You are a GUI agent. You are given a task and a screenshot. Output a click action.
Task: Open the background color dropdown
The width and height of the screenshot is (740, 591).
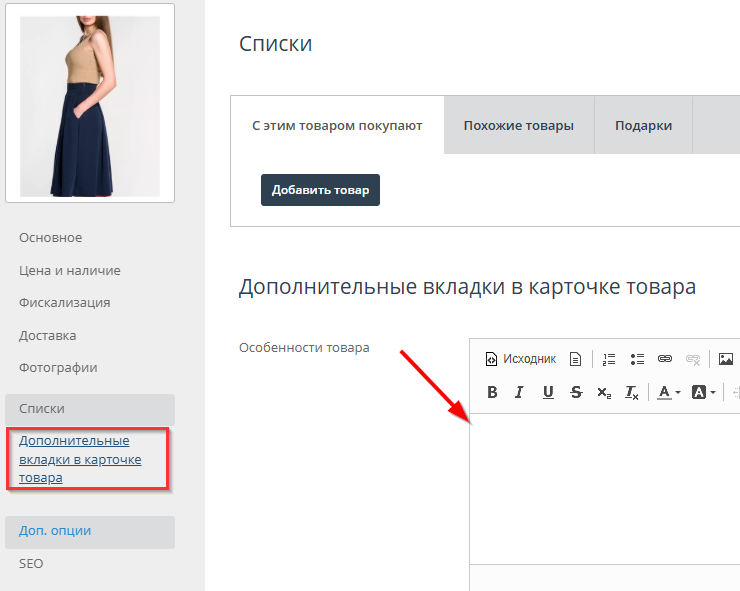pos(704,393)
